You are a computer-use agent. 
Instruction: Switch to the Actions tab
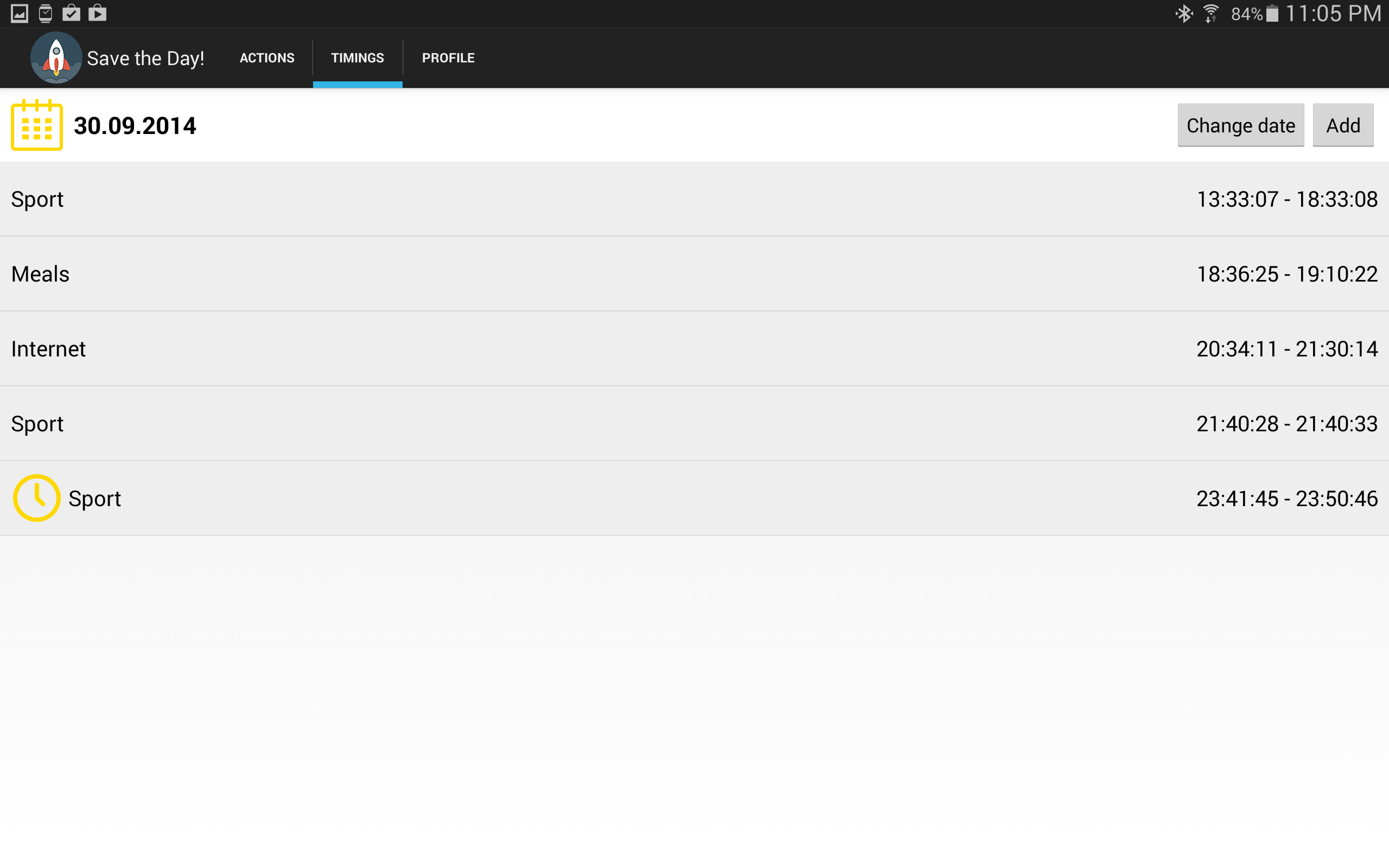pos(267,58)
